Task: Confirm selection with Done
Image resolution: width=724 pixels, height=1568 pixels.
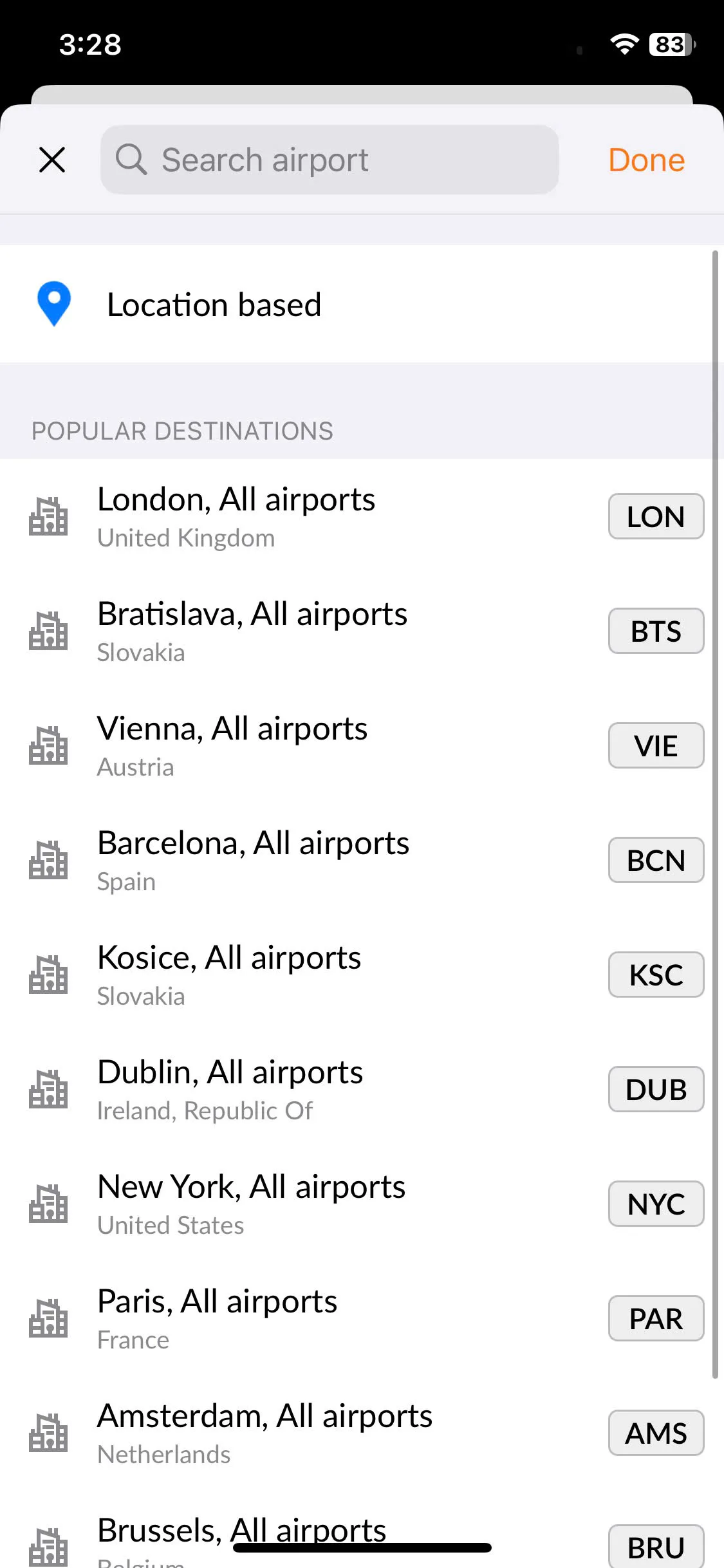Action: pos(646,160)
